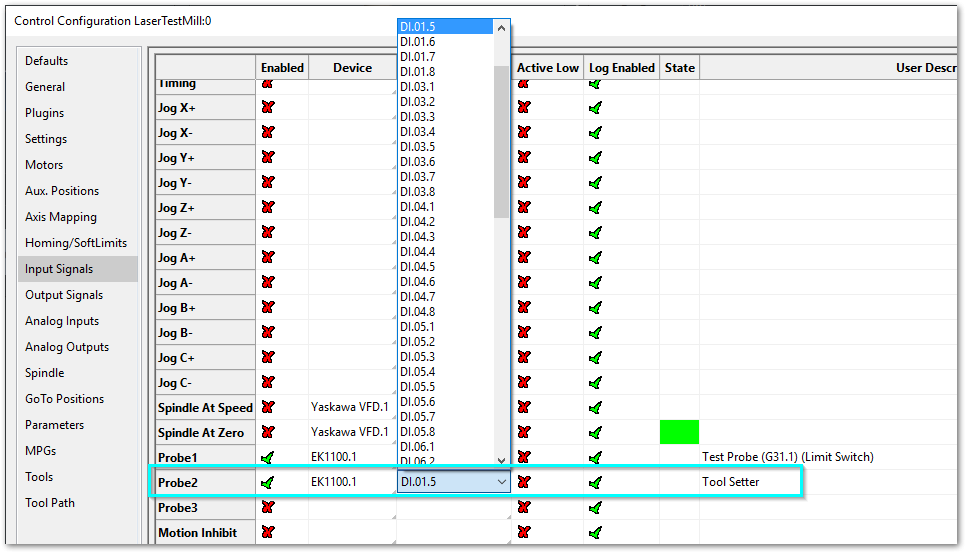Image resolution: width=966 pixels, height=553 pixels.
Task: Enable the Spindle At Speed signal
Action: 267,407
